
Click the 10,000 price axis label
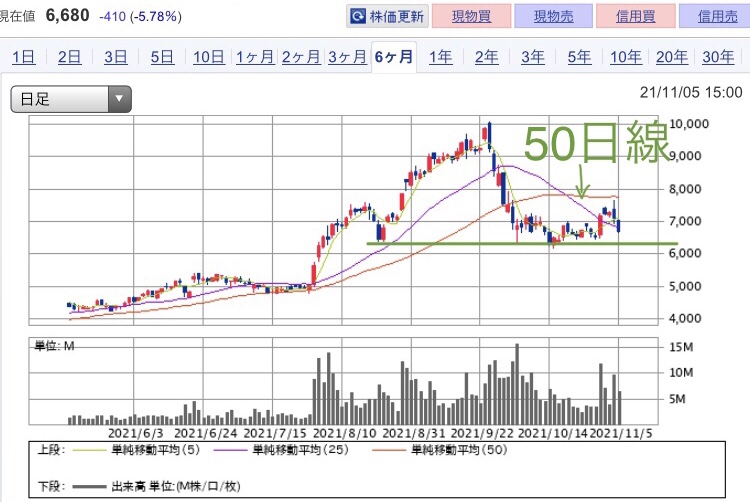[689, 124]
